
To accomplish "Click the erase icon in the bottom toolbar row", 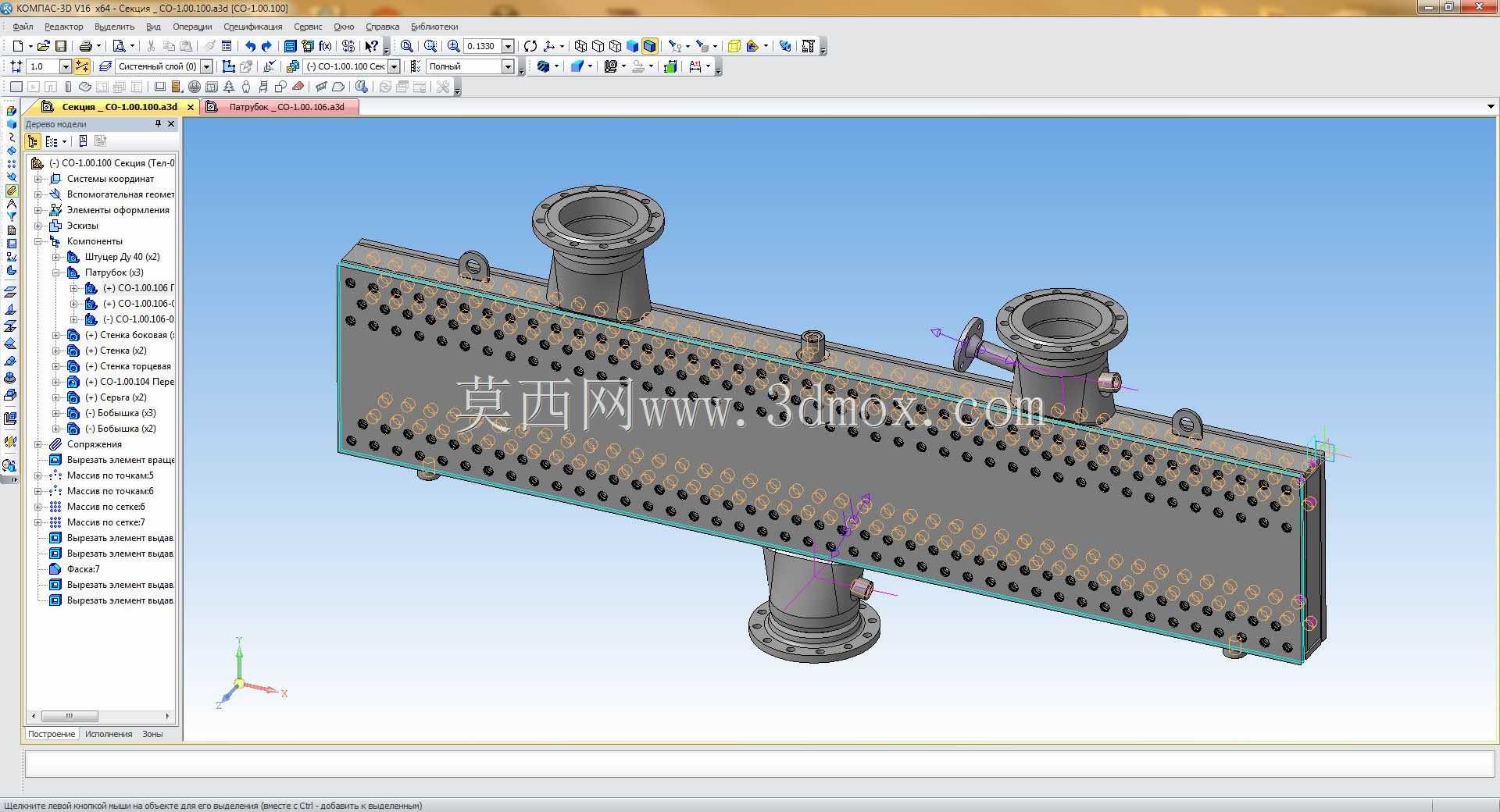I will click(298, 87).
